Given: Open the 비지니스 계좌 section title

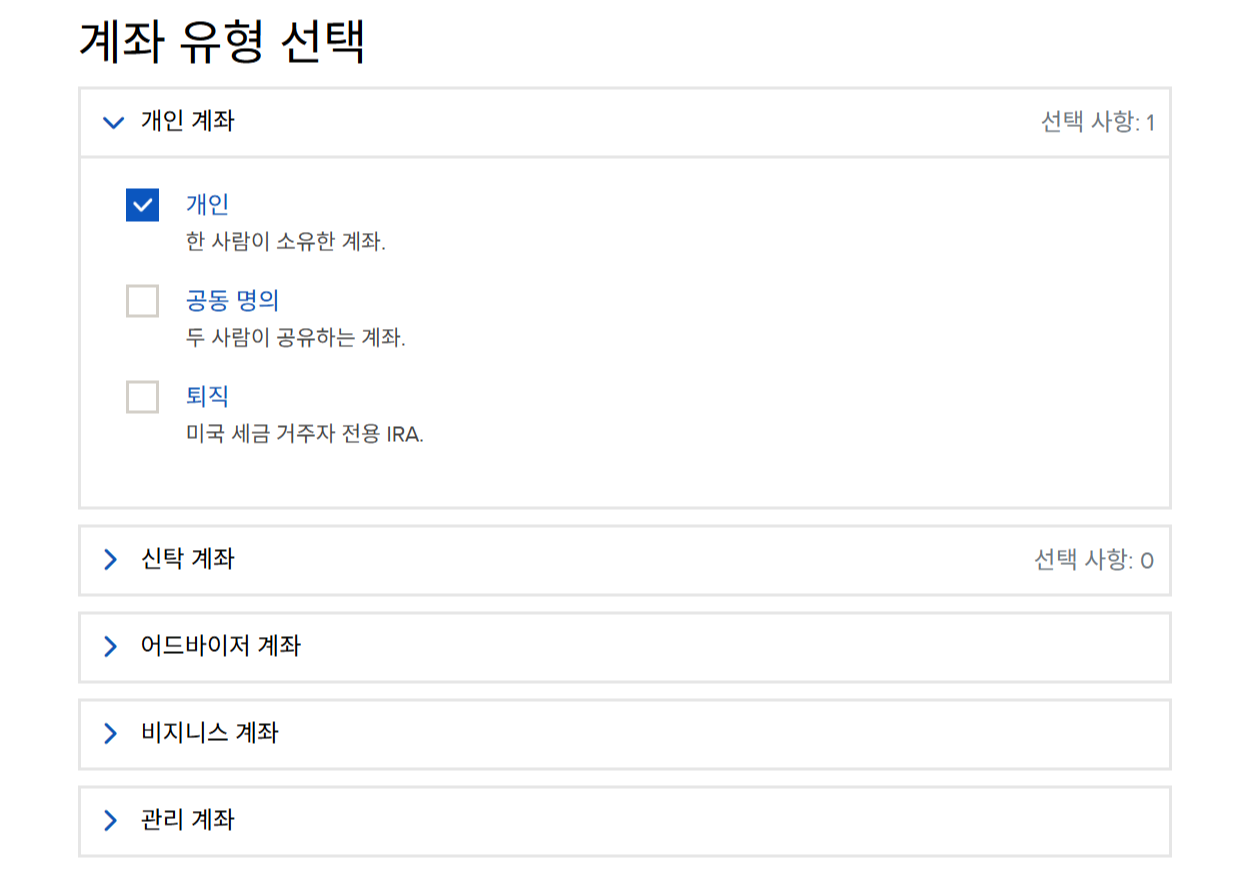Looking at the screenshot, I should pyautogui.click(x=209, y=733).
